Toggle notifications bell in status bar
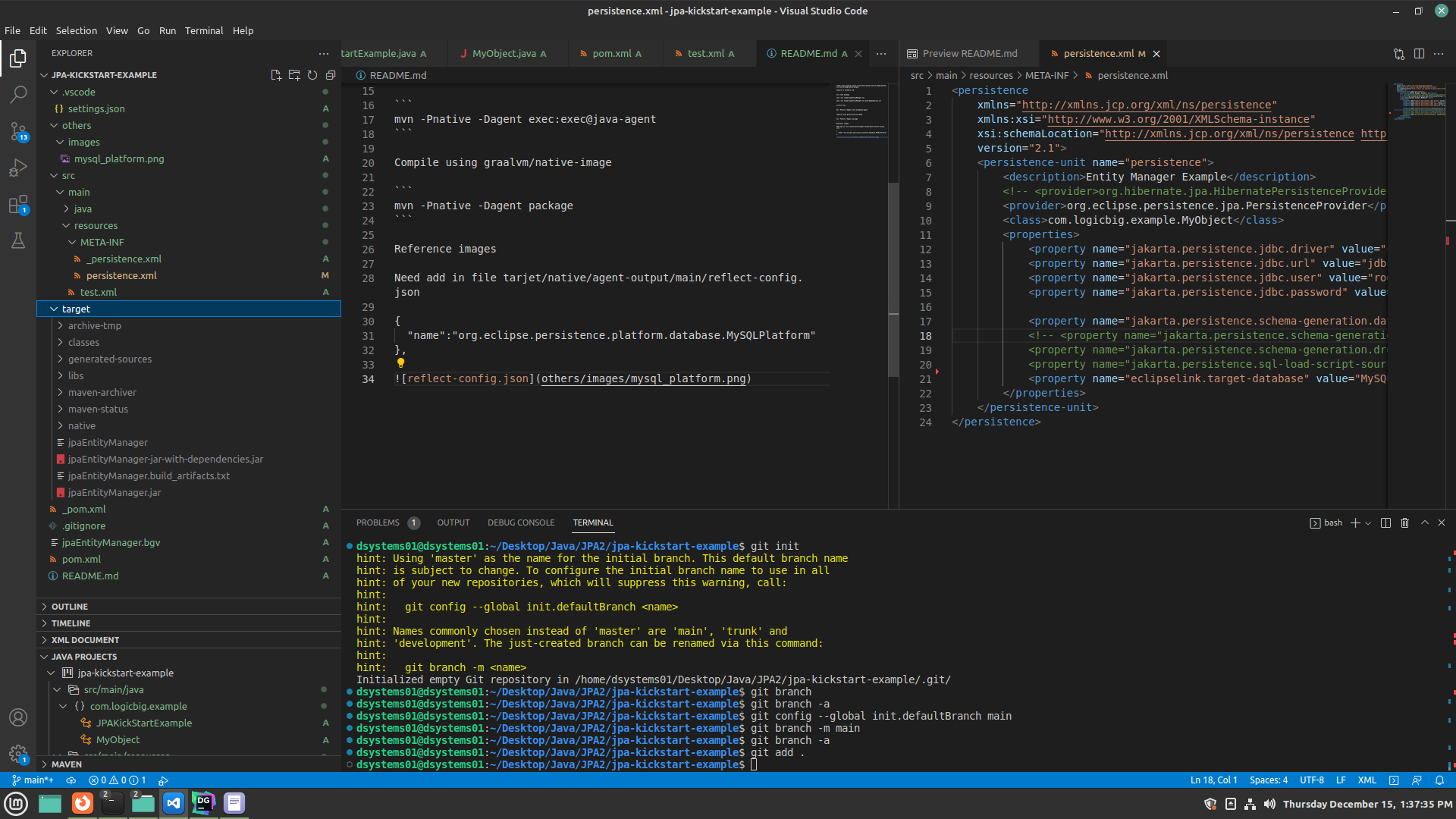The width and height of the screenshot is (1456, 819). pos(1439,780)
